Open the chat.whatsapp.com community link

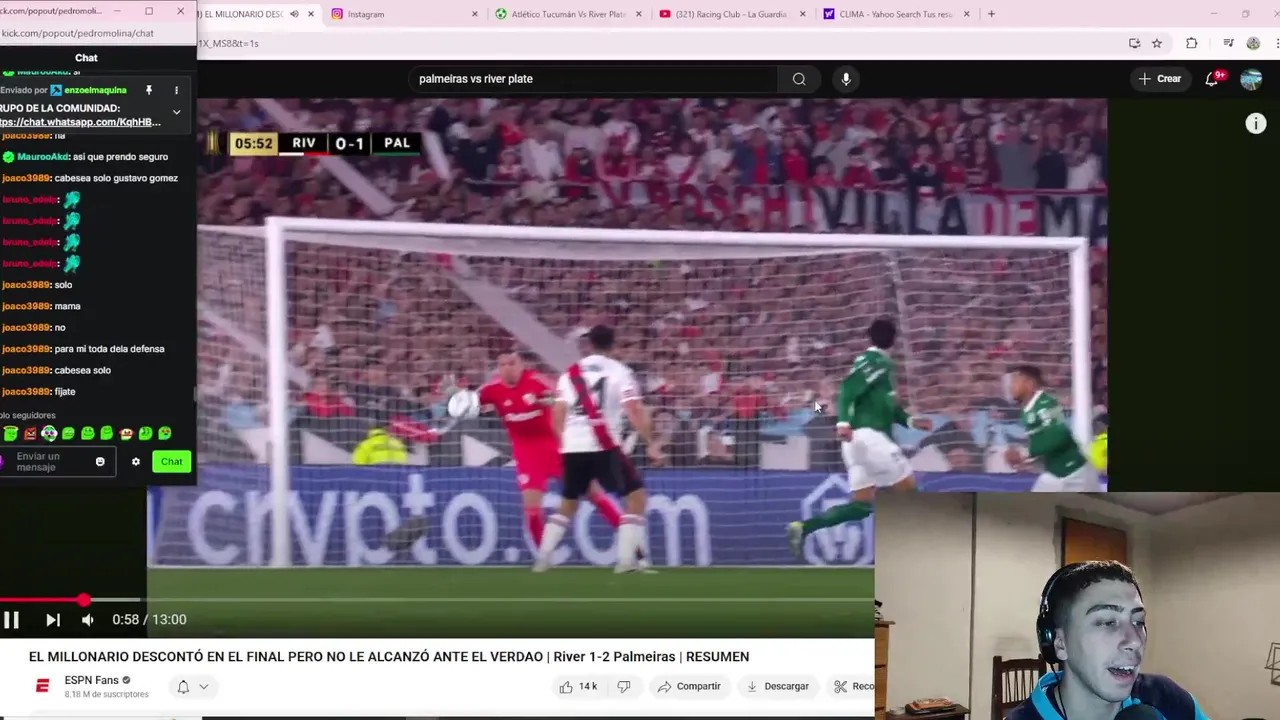point(80,122)
